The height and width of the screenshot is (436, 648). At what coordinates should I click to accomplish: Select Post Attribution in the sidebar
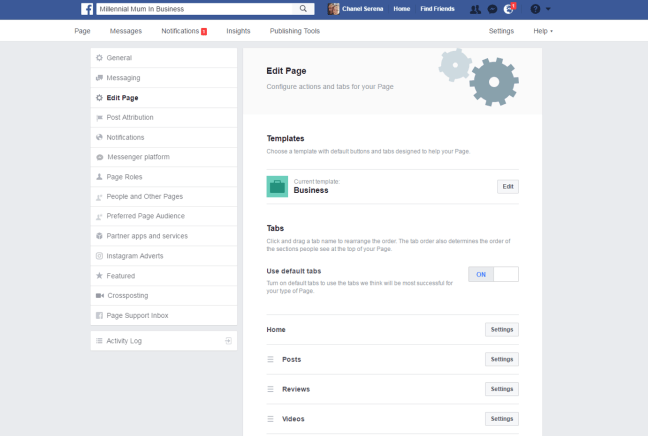pos(164,118)
